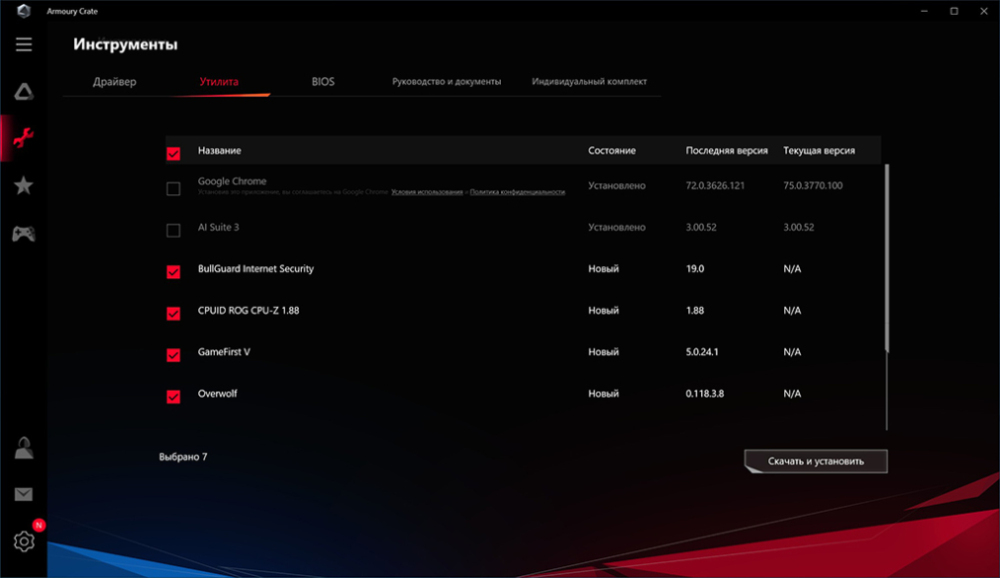Maximize the Armoury Crate window
The width and height of the screenshot is (1000, 578).
pos(954,11)
